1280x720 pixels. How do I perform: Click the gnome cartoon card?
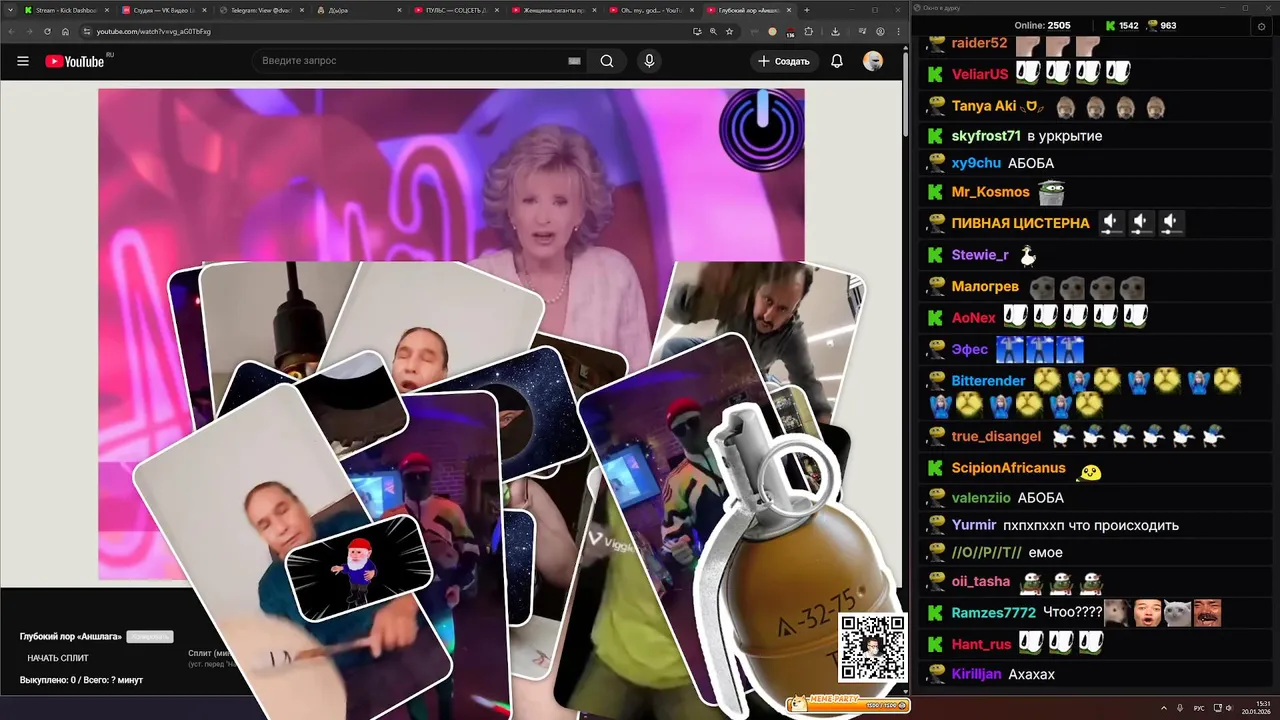tap(359, 568)
